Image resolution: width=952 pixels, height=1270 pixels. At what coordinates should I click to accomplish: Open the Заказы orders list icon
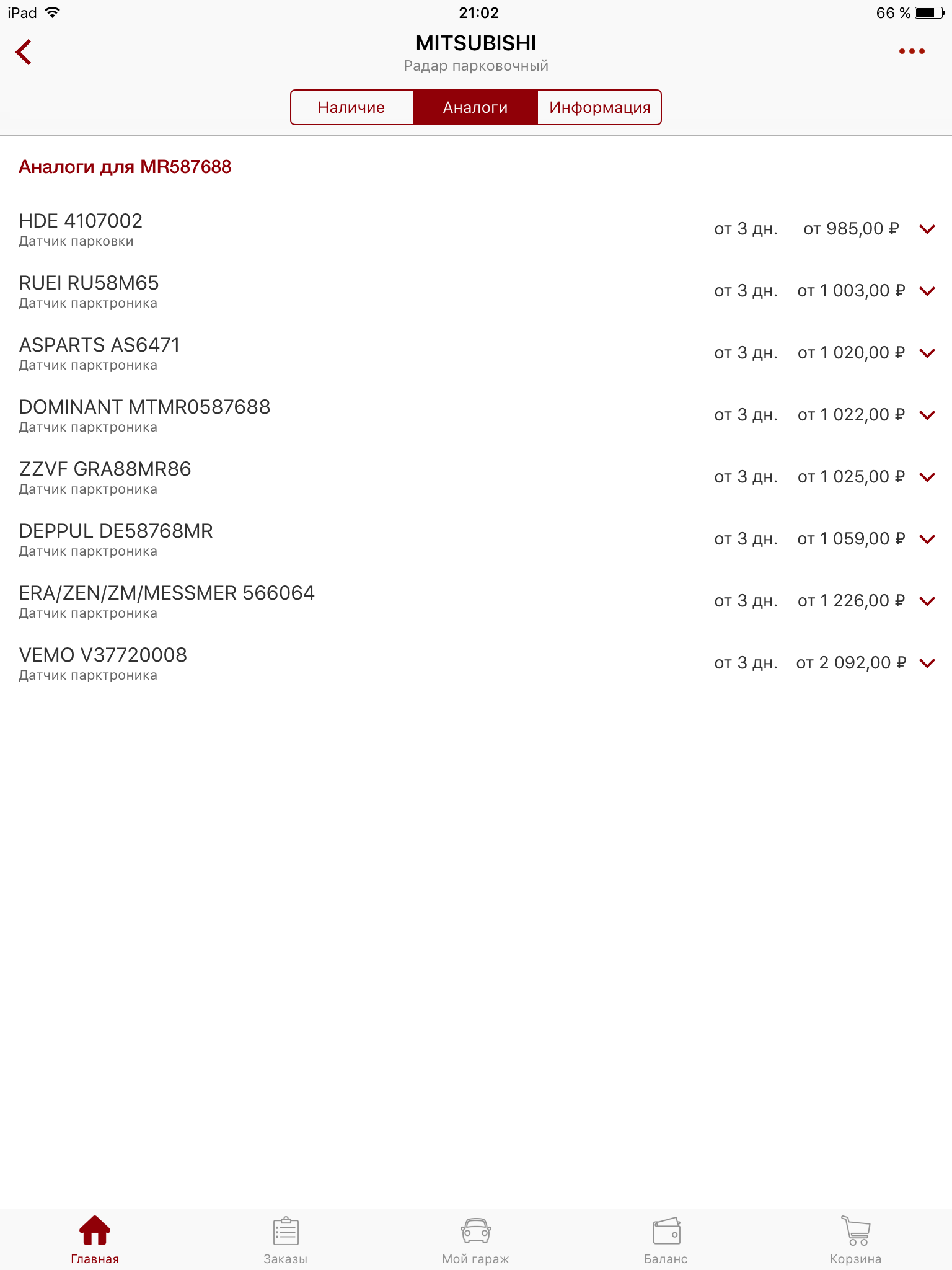[286, 1231]
